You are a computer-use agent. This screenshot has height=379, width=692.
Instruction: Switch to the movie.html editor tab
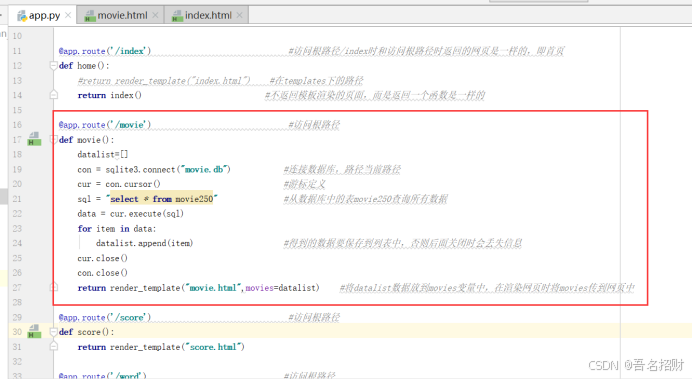click(120, 15)
